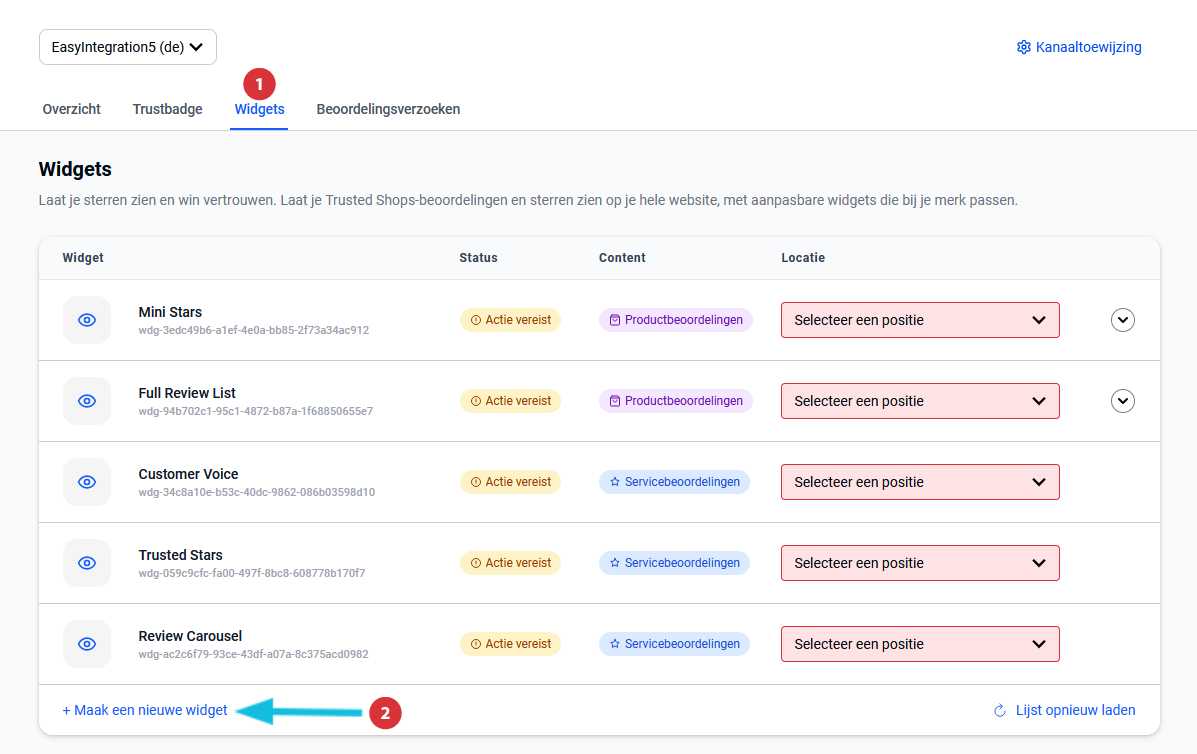1197x754 pixels.
Task: Click the star icon in Customer Voice content
Action: click(615, 482)
